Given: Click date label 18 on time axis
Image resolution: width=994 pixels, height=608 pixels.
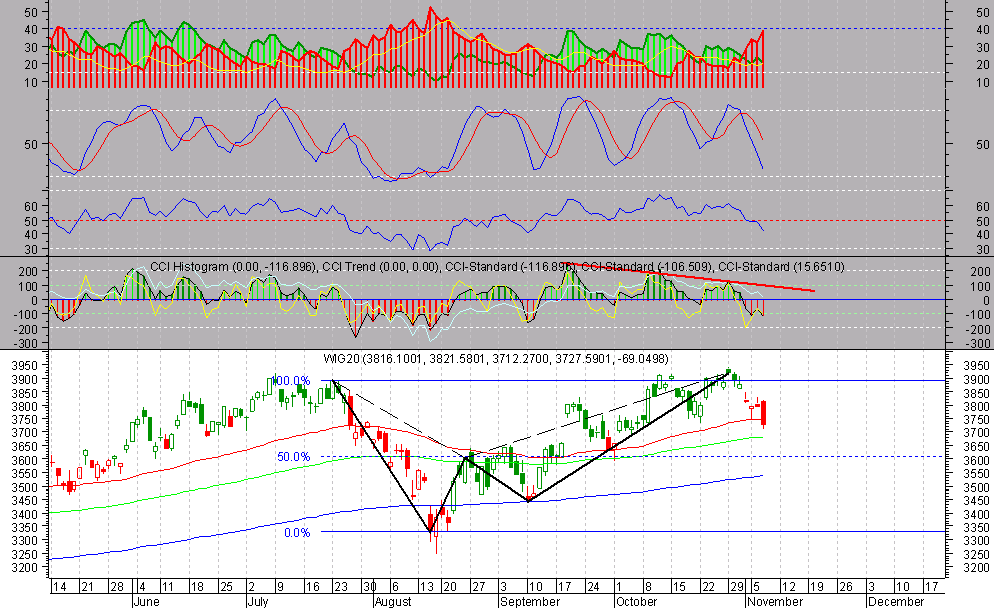Looking at the screenshot, I should point(197,586).
